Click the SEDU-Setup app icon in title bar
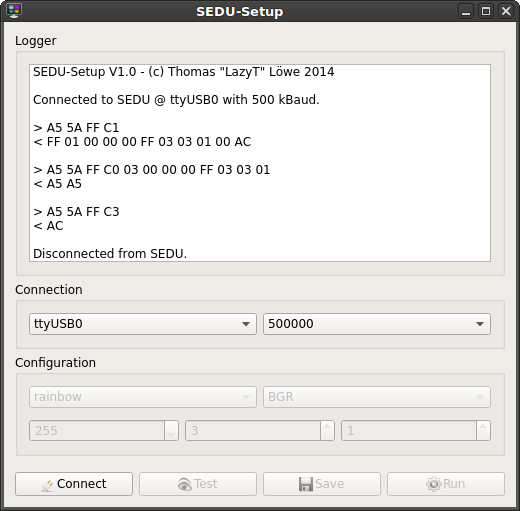 pos(14,11)
